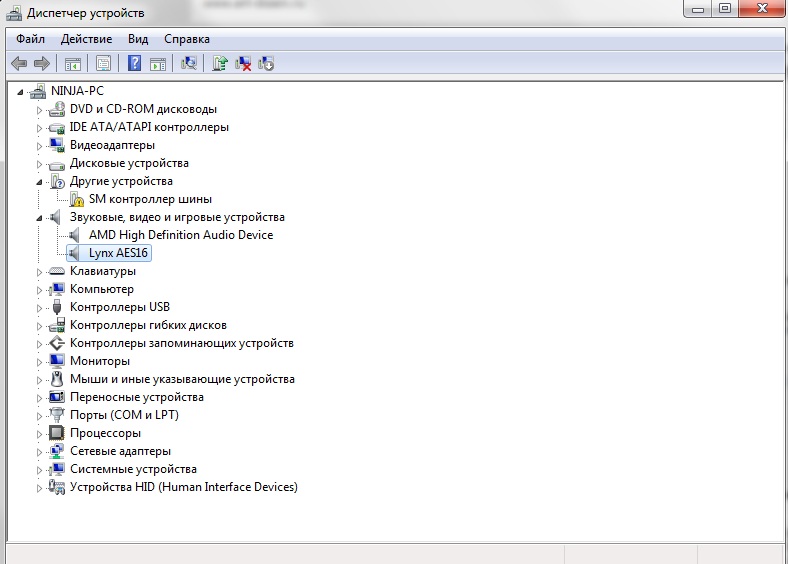Click the Контроллеры USB label
Screen dimensions: 788x564
point(120,307)
